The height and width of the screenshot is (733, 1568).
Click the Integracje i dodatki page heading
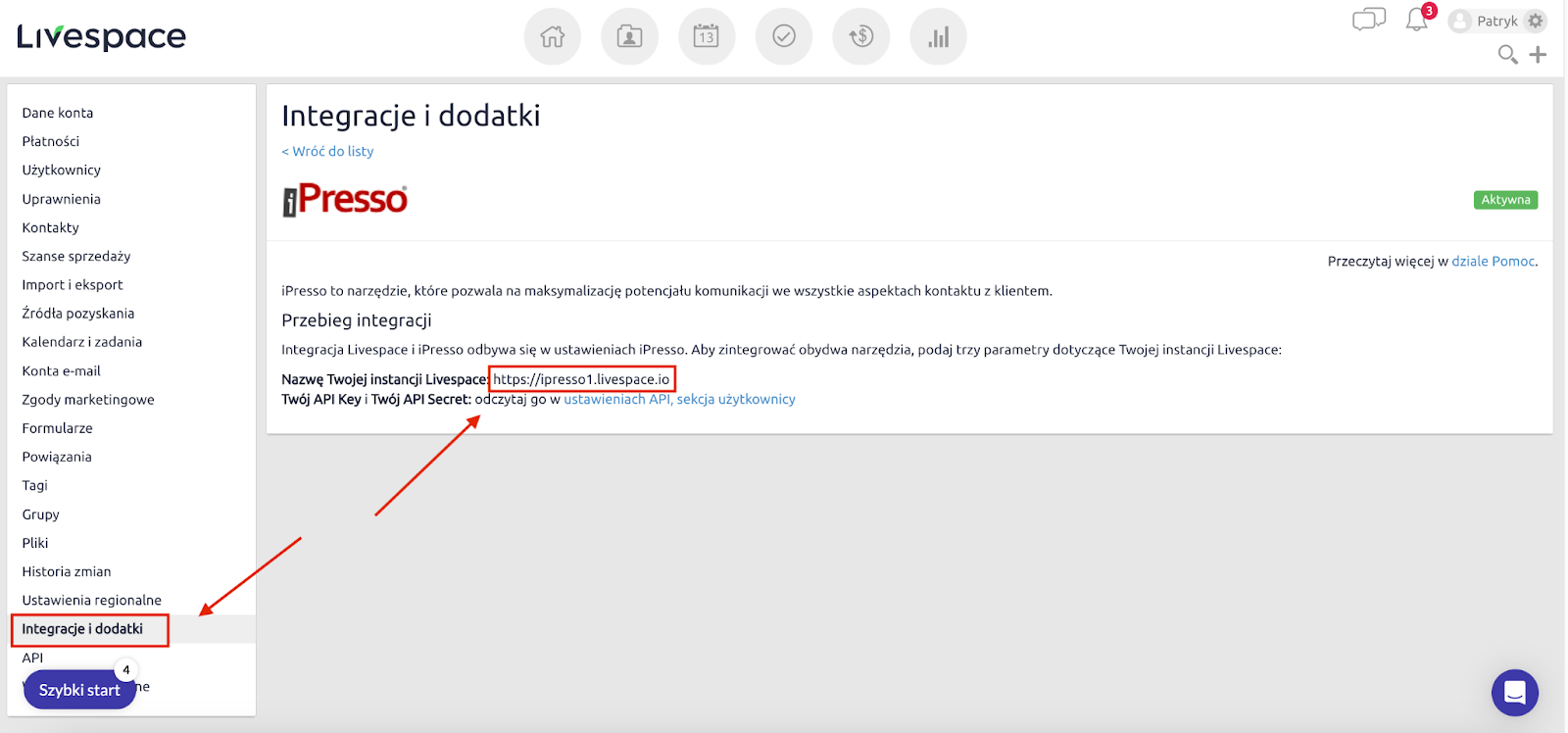[x=411, y=116]
